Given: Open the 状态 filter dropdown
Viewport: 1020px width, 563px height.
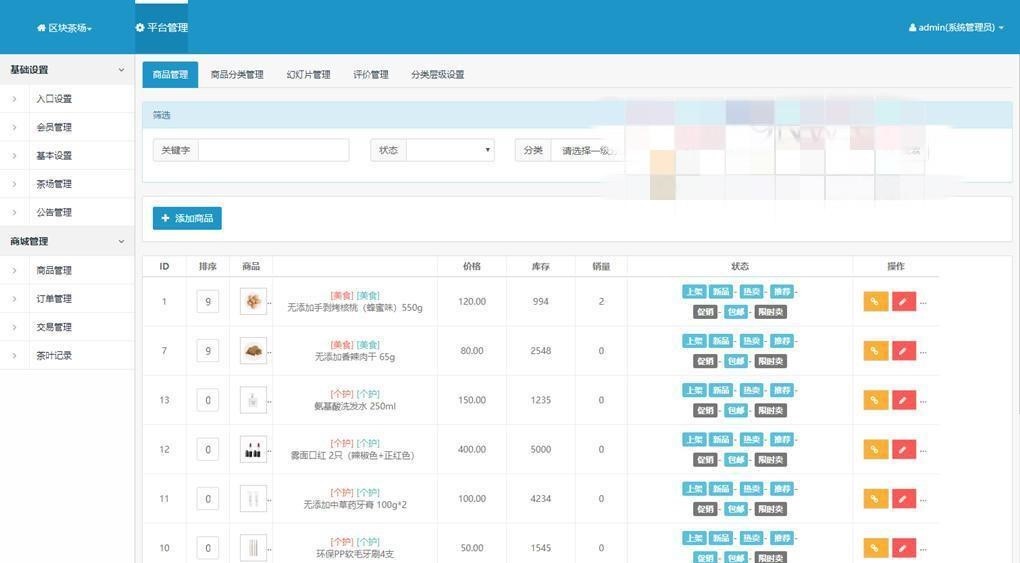Looking at the screenshot, I should [x=450, y=150].
